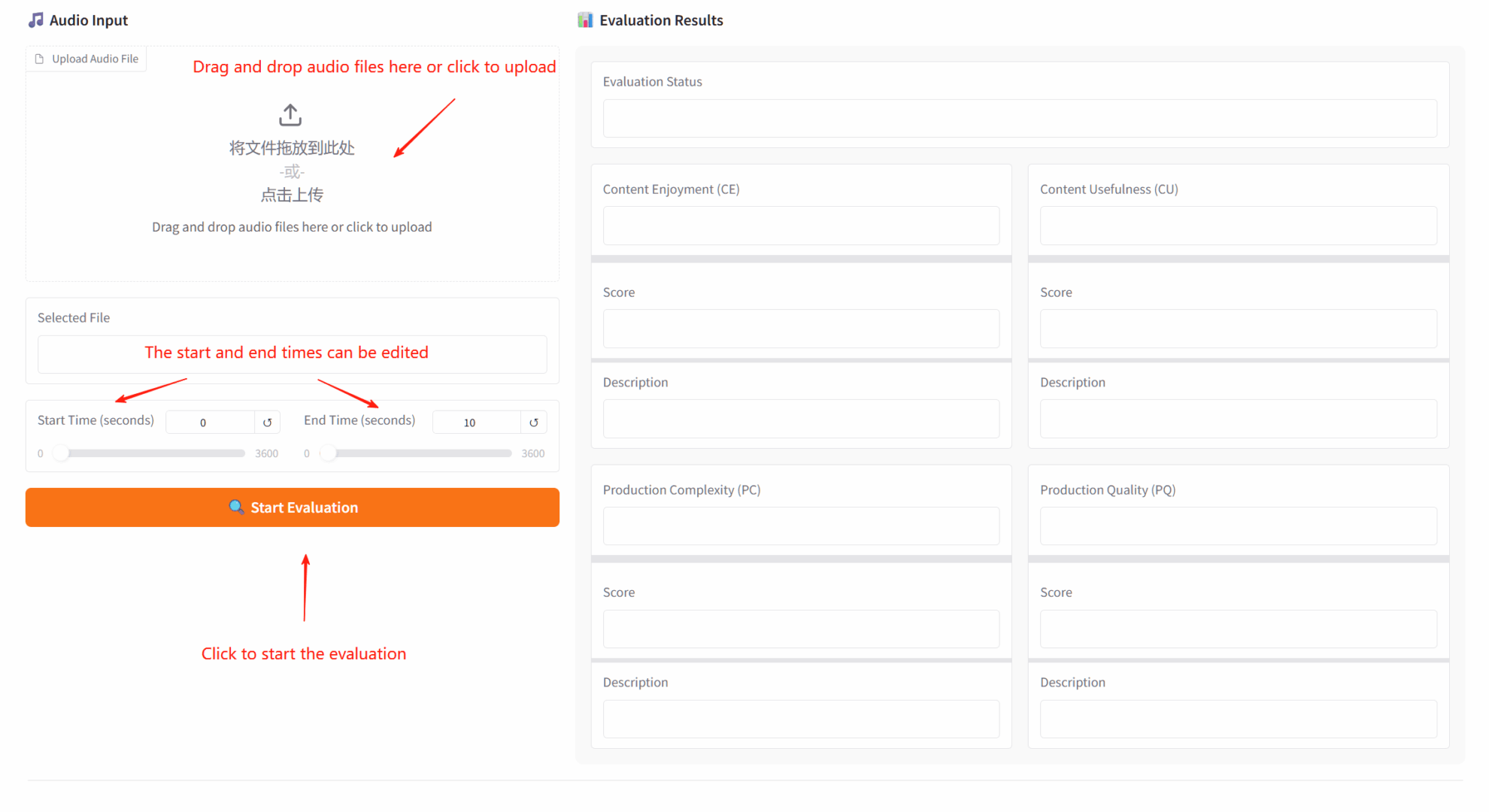The width and height of the screenshot is (1489, 812).
Task: Reset the Start Time value
Action: click(267, 423)
